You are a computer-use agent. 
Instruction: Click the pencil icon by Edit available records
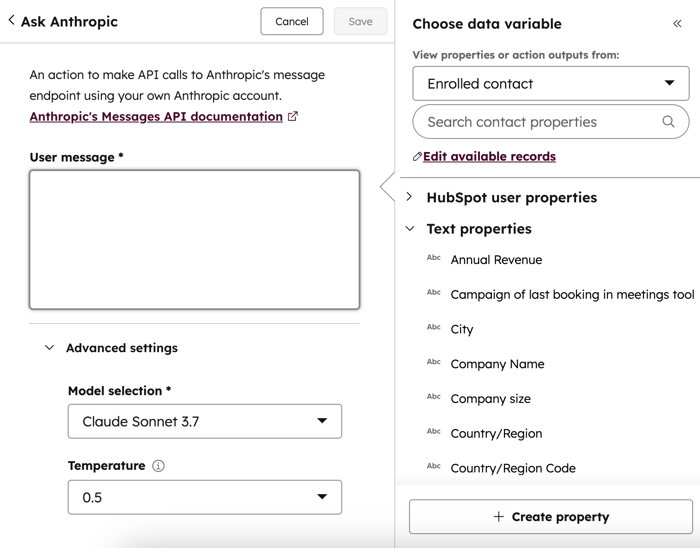(x=417, y=157)
